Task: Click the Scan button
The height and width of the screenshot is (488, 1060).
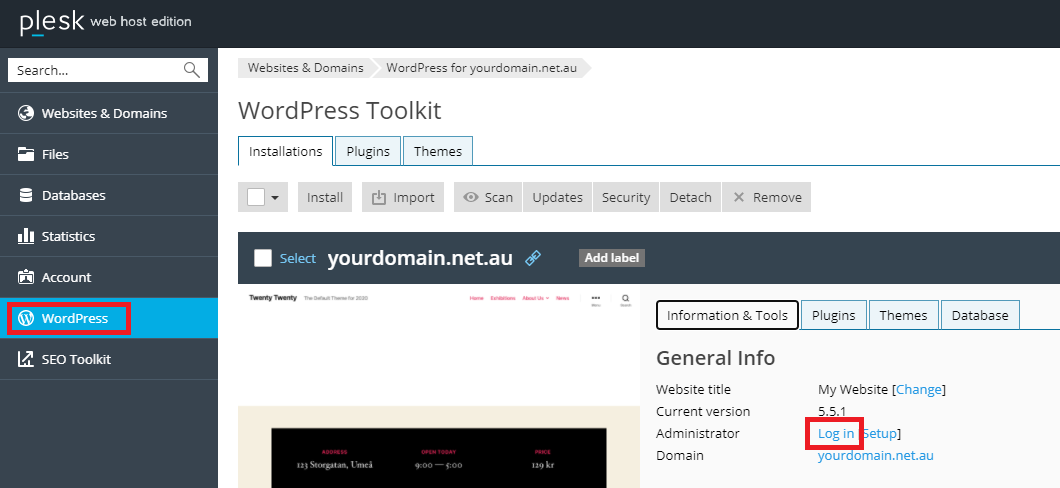Action: tap(488, 197)
